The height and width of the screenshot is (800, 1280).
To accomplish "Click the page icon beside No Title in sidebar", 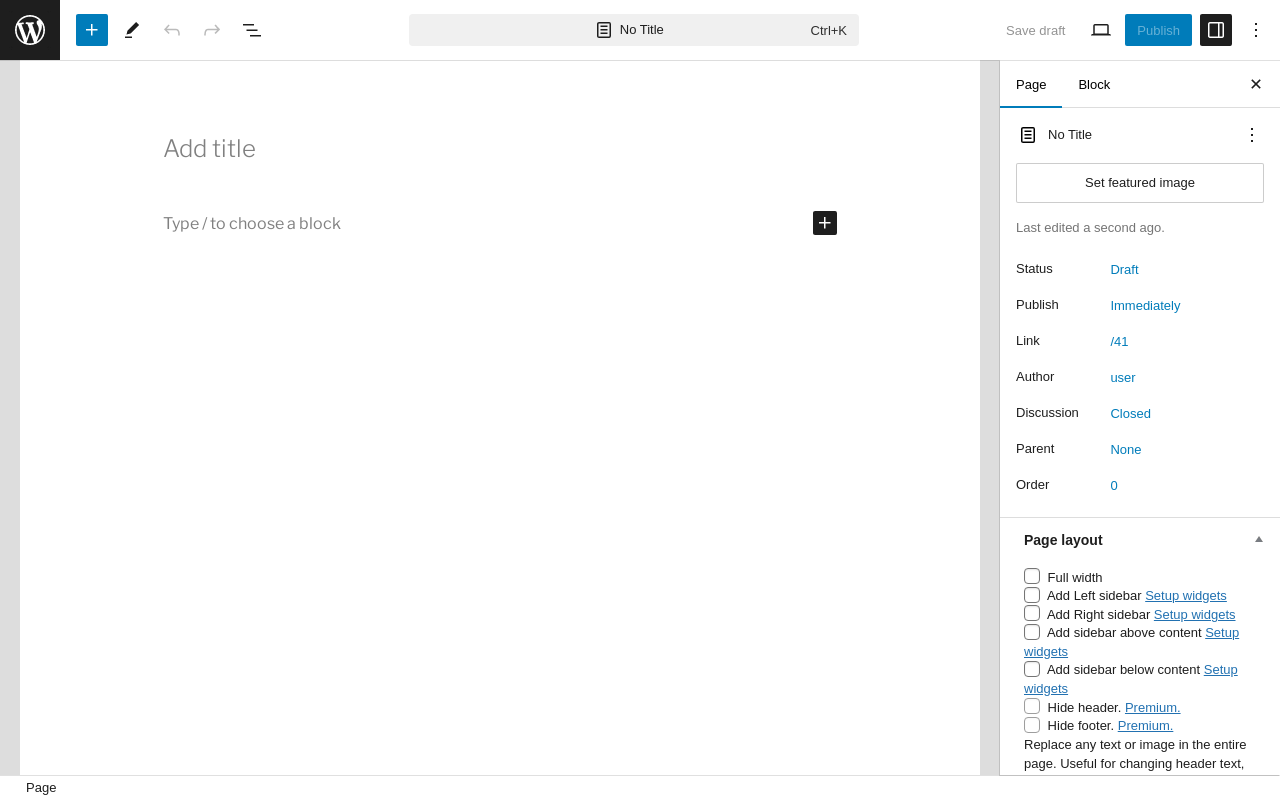I will [1028, 135].
